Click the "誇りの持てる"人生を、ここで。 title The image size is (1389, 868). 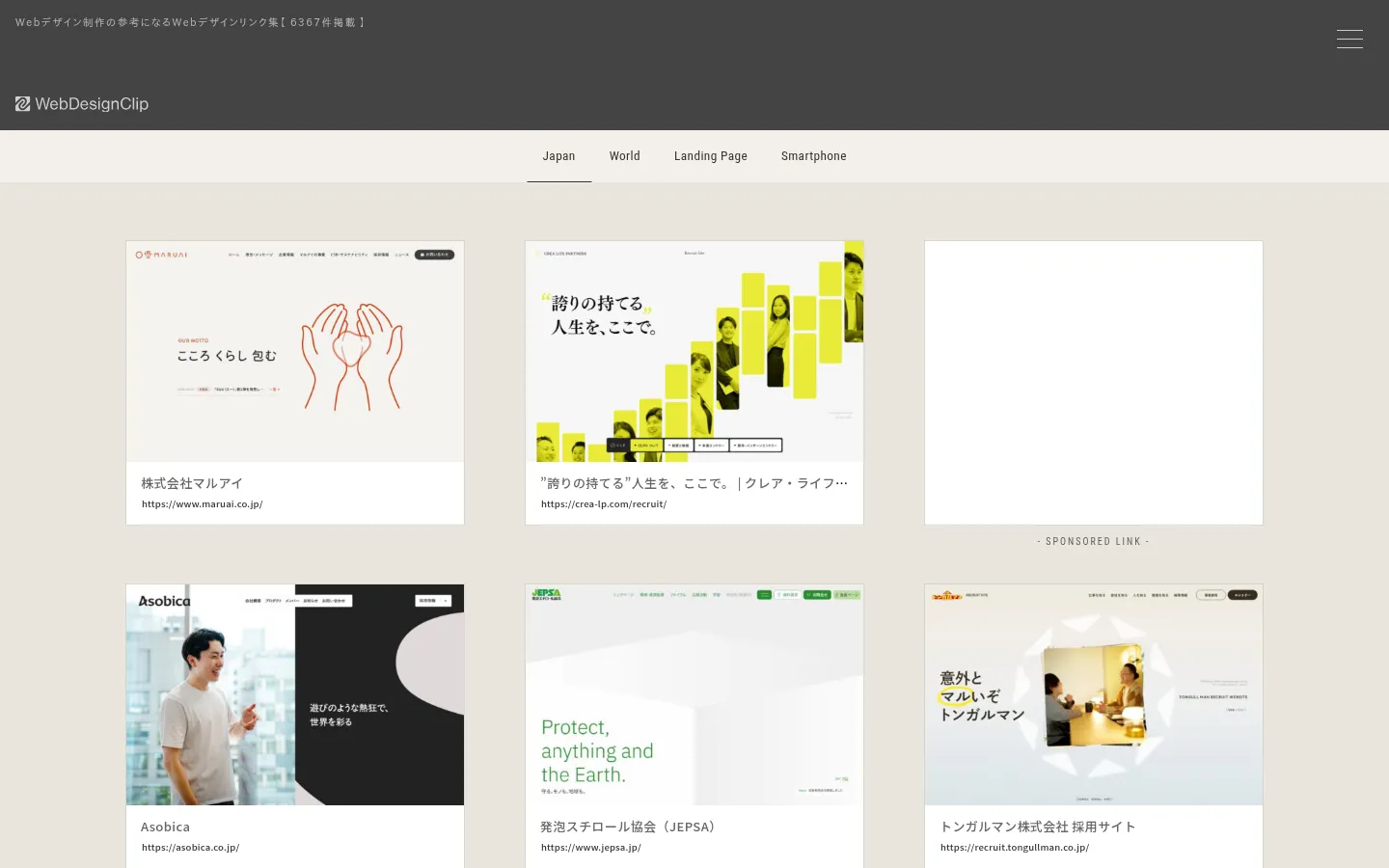pyautogui.click(x=694, y=483)
